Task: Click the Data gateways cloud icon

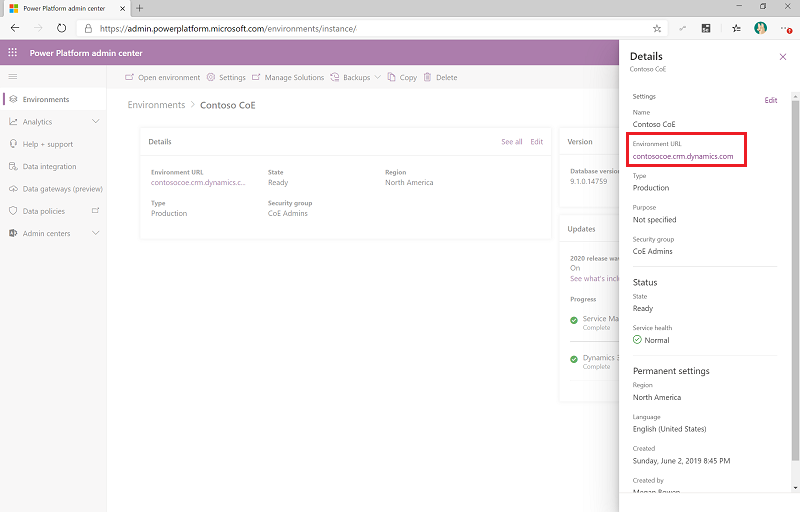Action: tap(13, 189)
